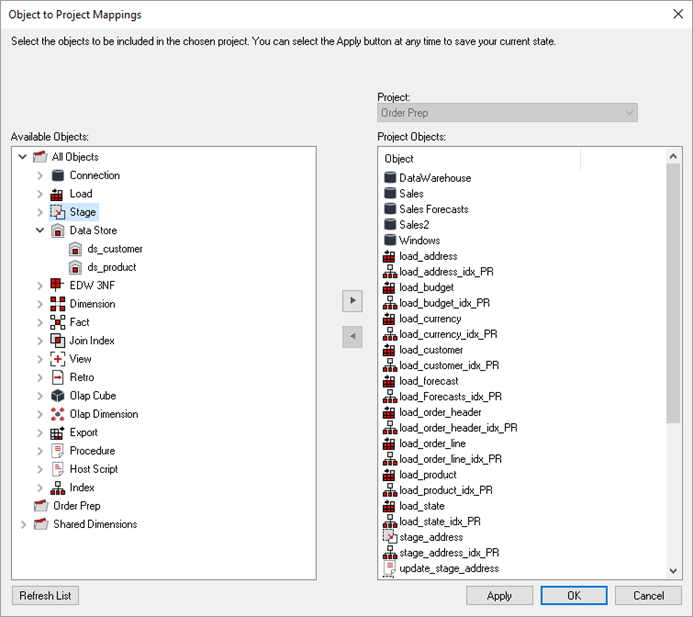This screenshot has width=693, height=617.
Task: Click the update_stage_address procedure icon
Action: tap(390, 569)
